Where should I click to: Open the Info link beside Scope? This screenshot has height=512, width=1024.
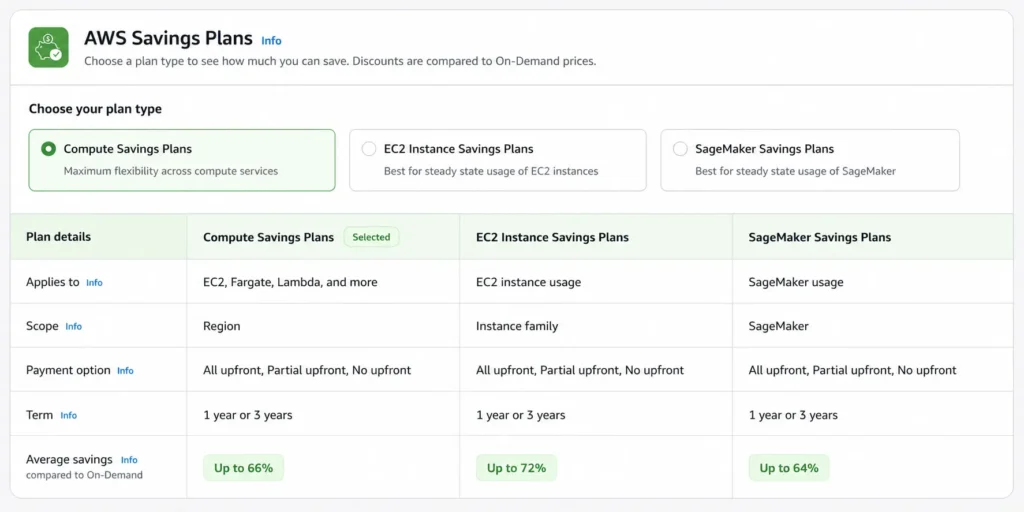pyautogui.click(x=74, y=327)
